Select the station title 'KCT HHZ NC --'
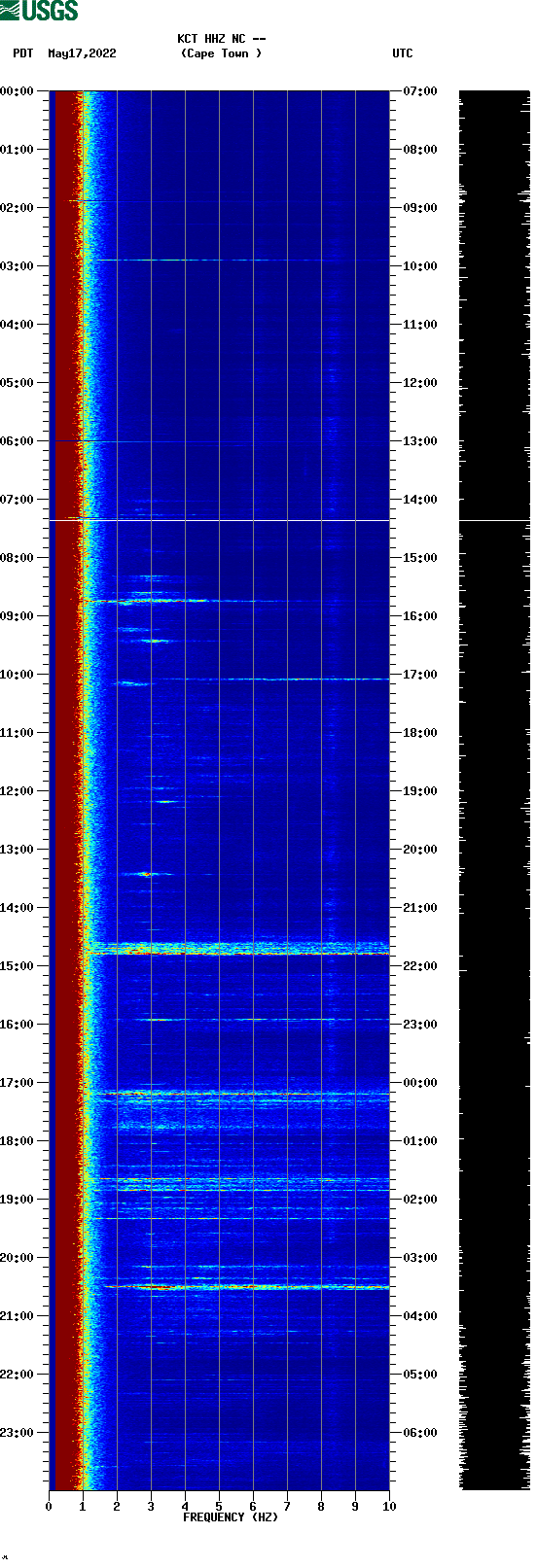Screen dimensions: 537x1568 click(221, 39)
